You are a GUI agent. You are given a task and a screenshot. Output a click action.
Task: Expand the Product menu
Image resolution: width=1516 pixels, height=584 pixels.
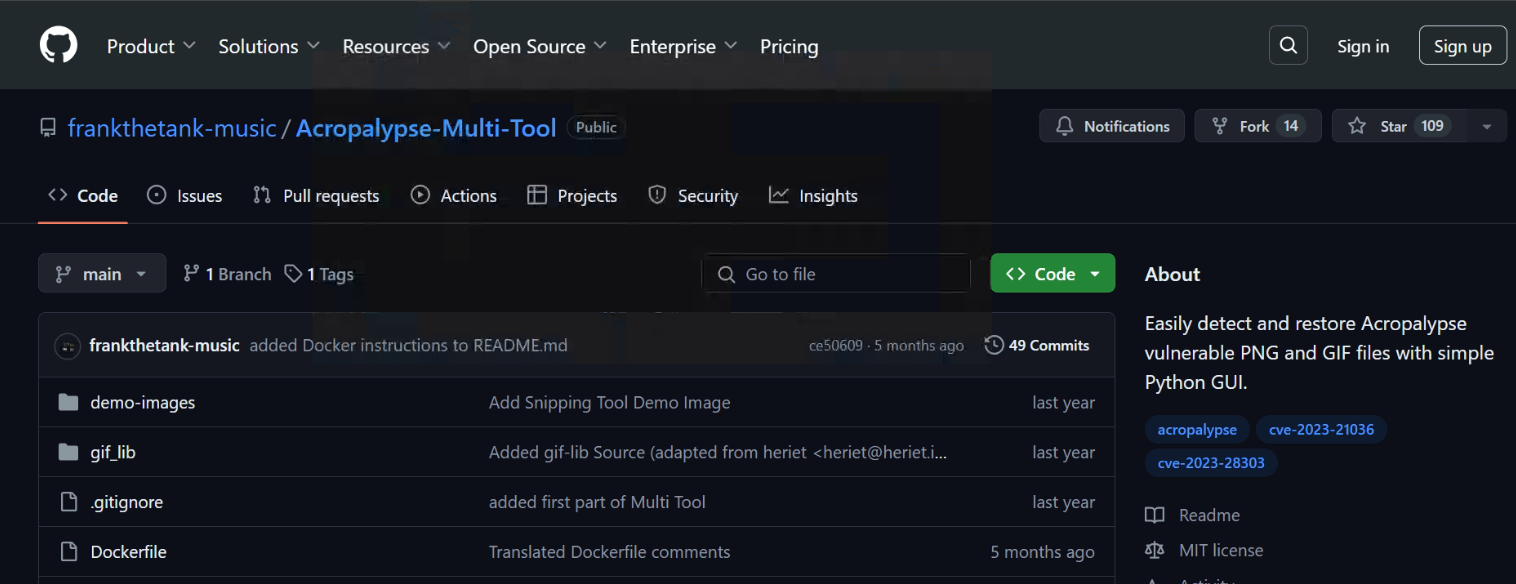pos(151,46)
